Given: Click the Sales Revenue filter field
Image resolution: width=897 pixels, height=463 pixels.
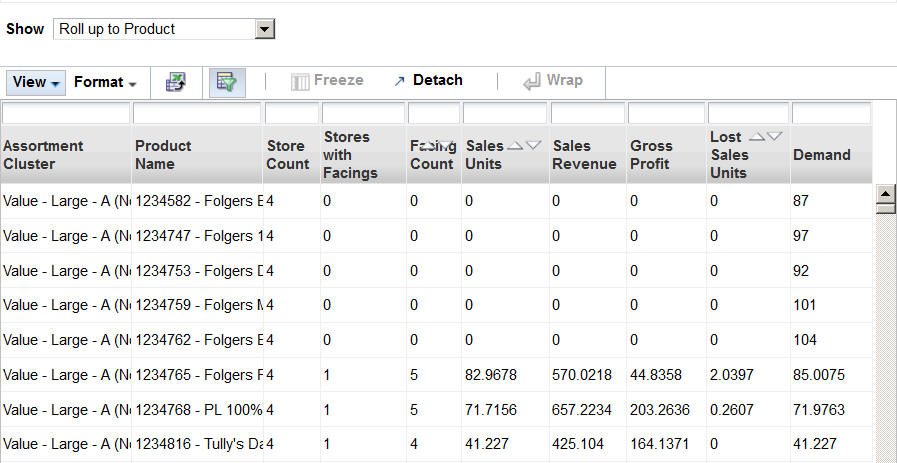Looking at the screenshot, I should point(588,113).
